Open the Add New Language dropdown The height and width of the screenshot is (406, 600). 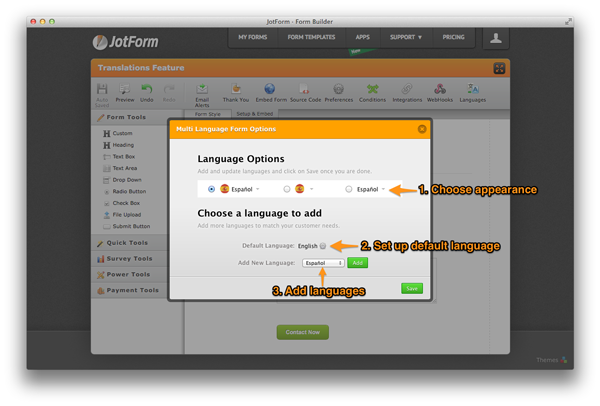point(323,263)
